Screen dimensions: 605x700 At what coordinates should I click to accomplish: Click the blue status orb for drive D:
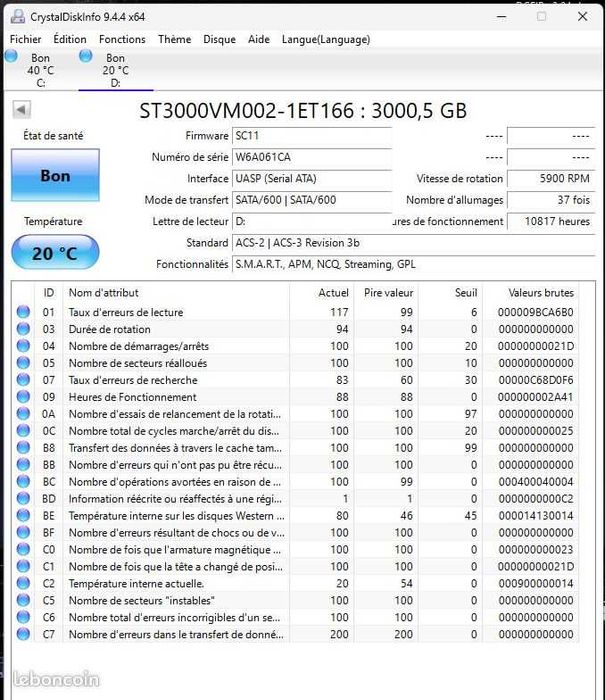point(85,56)
